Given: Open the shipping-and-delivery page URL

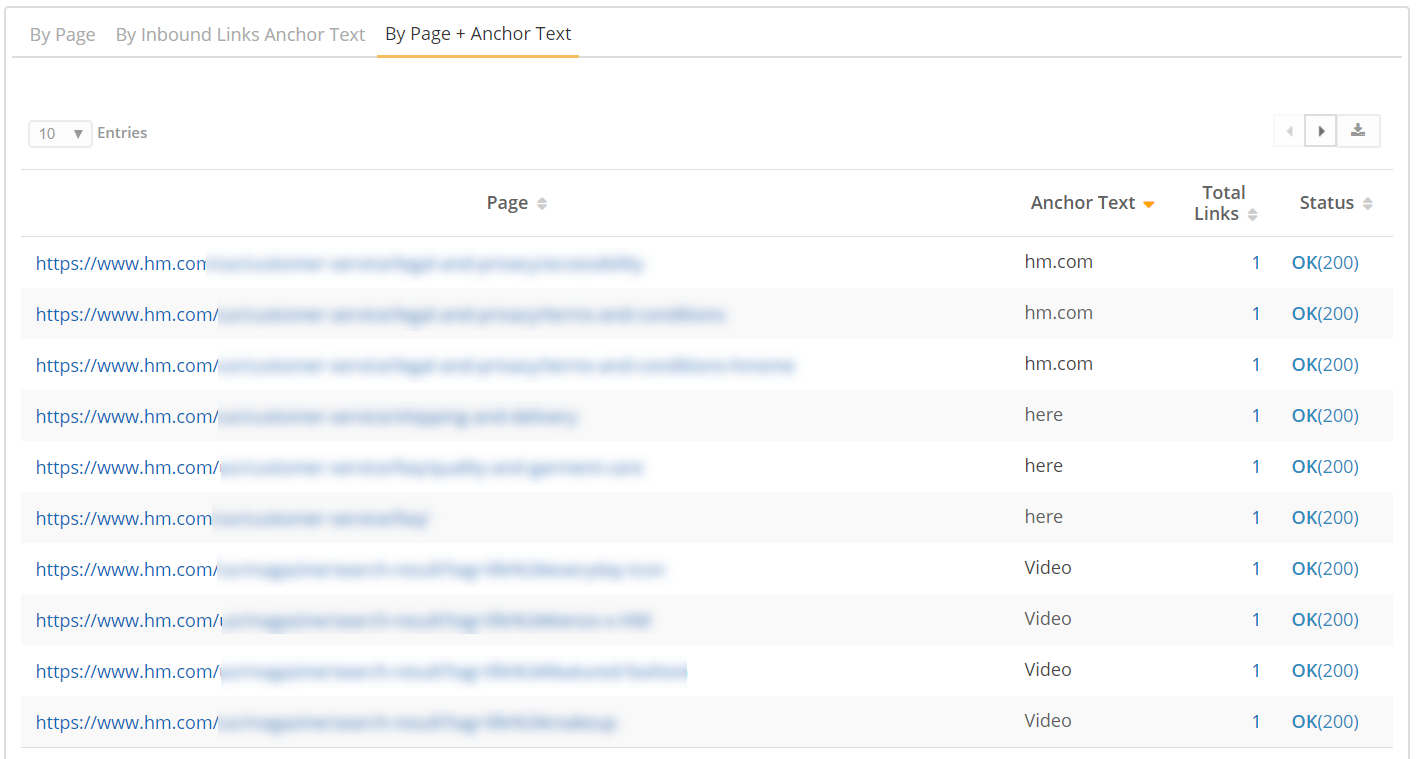Looking at the screenshot, I should click(305, 415).
